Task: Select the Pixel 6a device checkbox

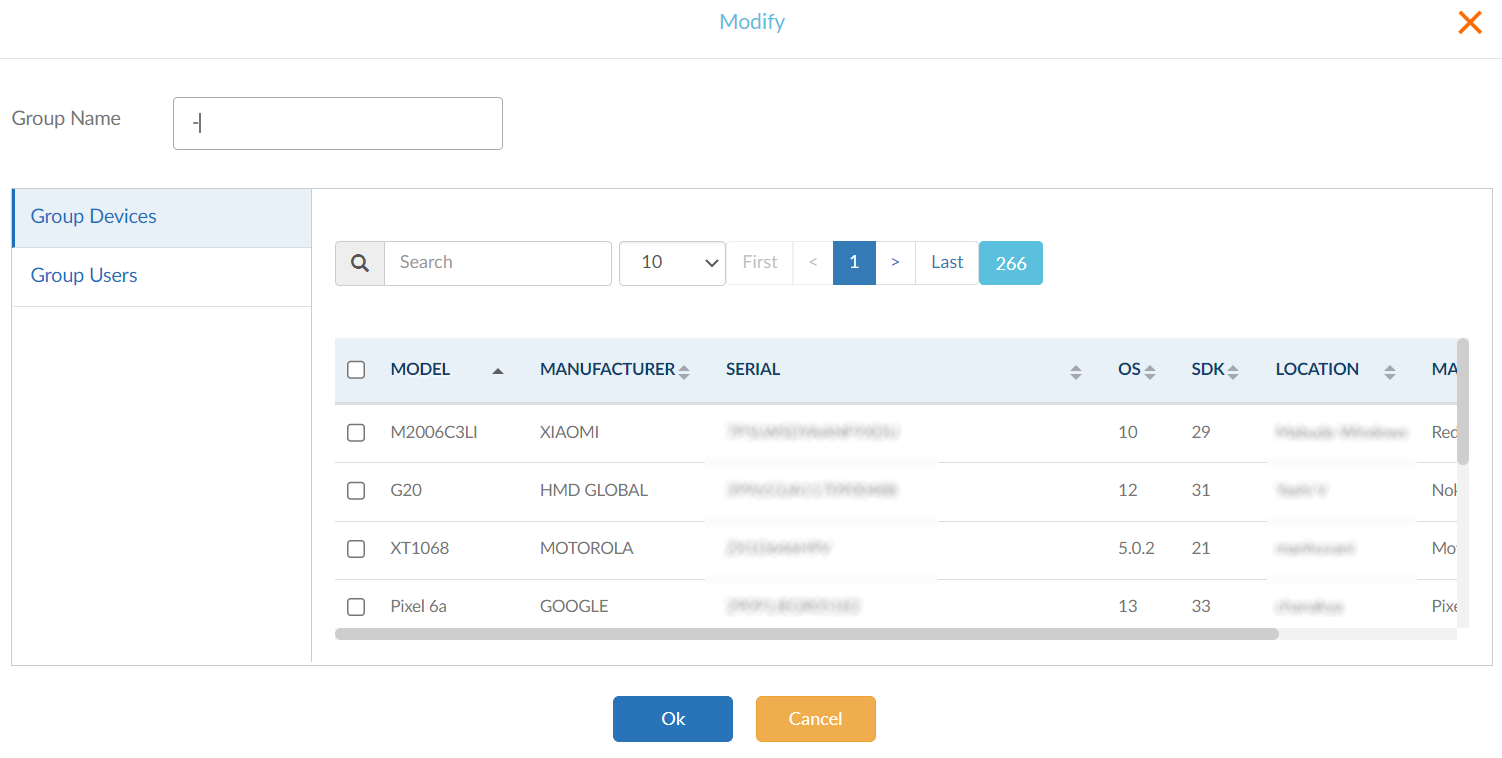Action: (356, 607)
